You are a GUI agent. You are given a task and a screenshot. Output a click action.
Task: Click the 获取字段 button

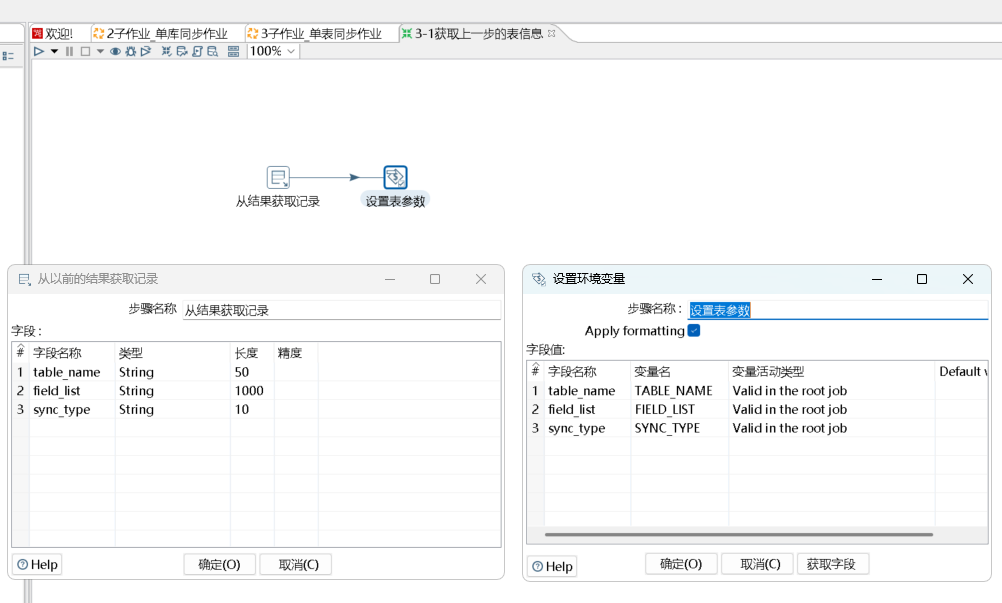833,564
